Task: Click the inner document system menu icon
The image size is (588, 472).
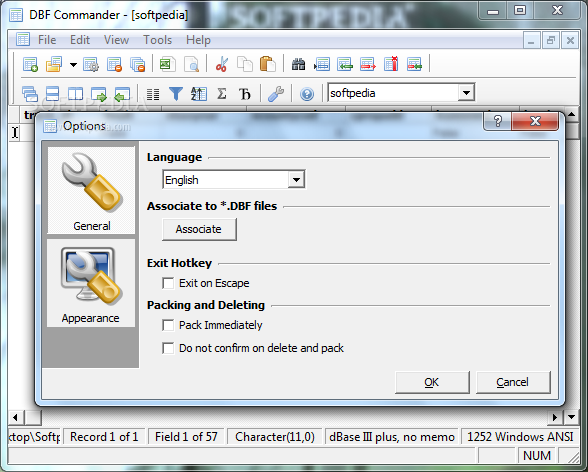Action: [x=23, y=39]
